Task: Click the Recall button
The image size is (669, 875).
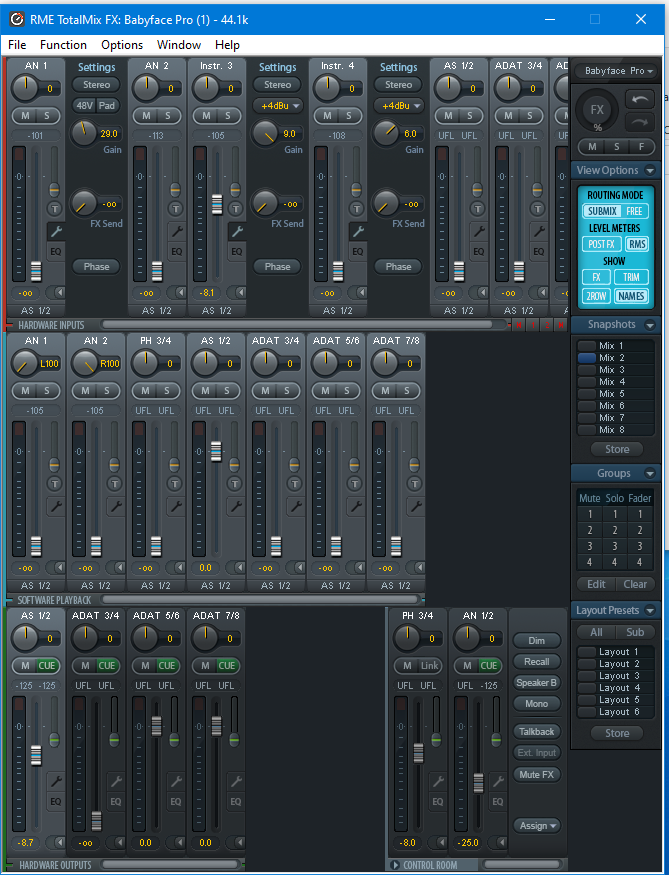Action: coord(537,662)
